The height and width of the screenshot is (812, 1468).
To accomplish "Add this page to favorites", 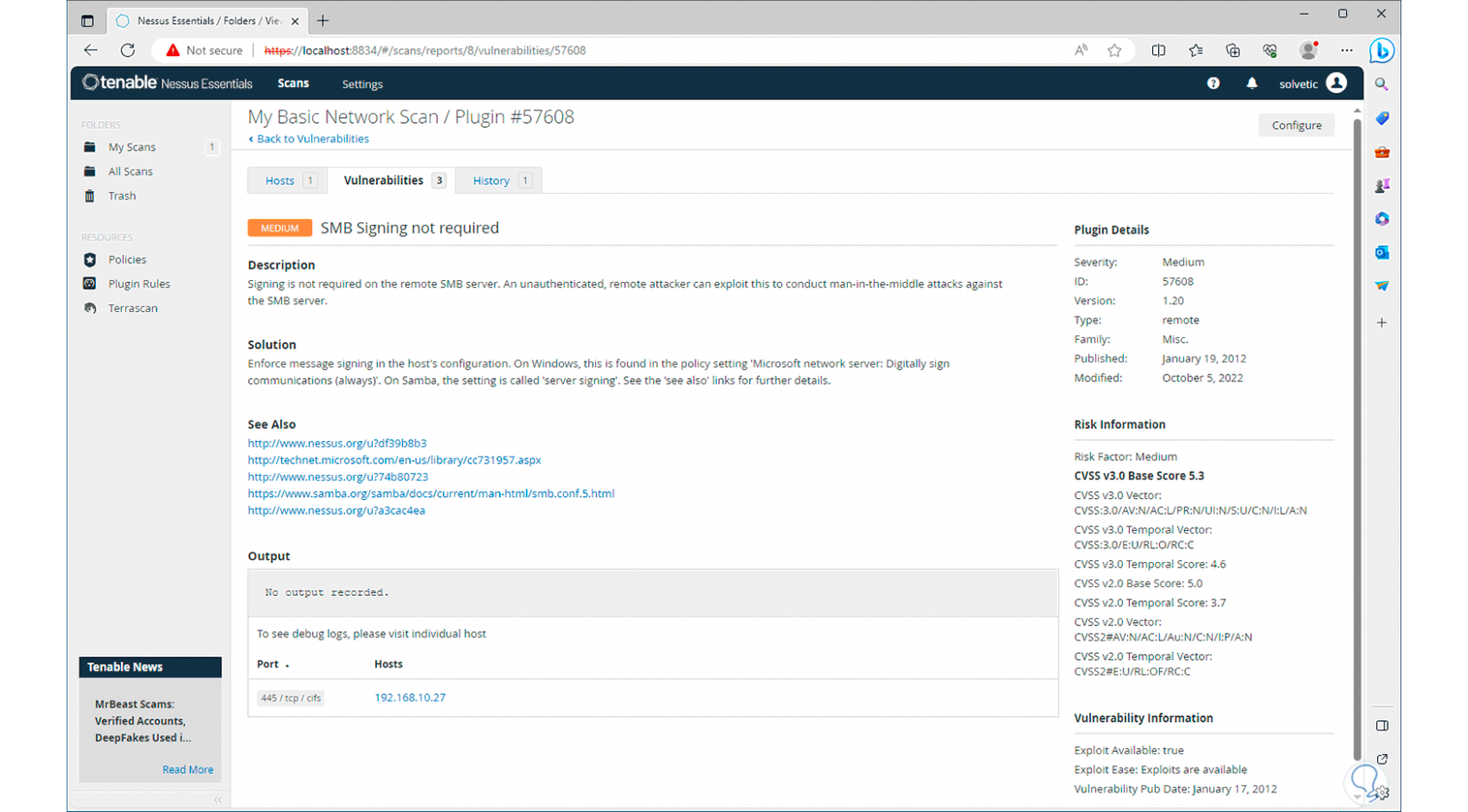I will coord(1114,51).
